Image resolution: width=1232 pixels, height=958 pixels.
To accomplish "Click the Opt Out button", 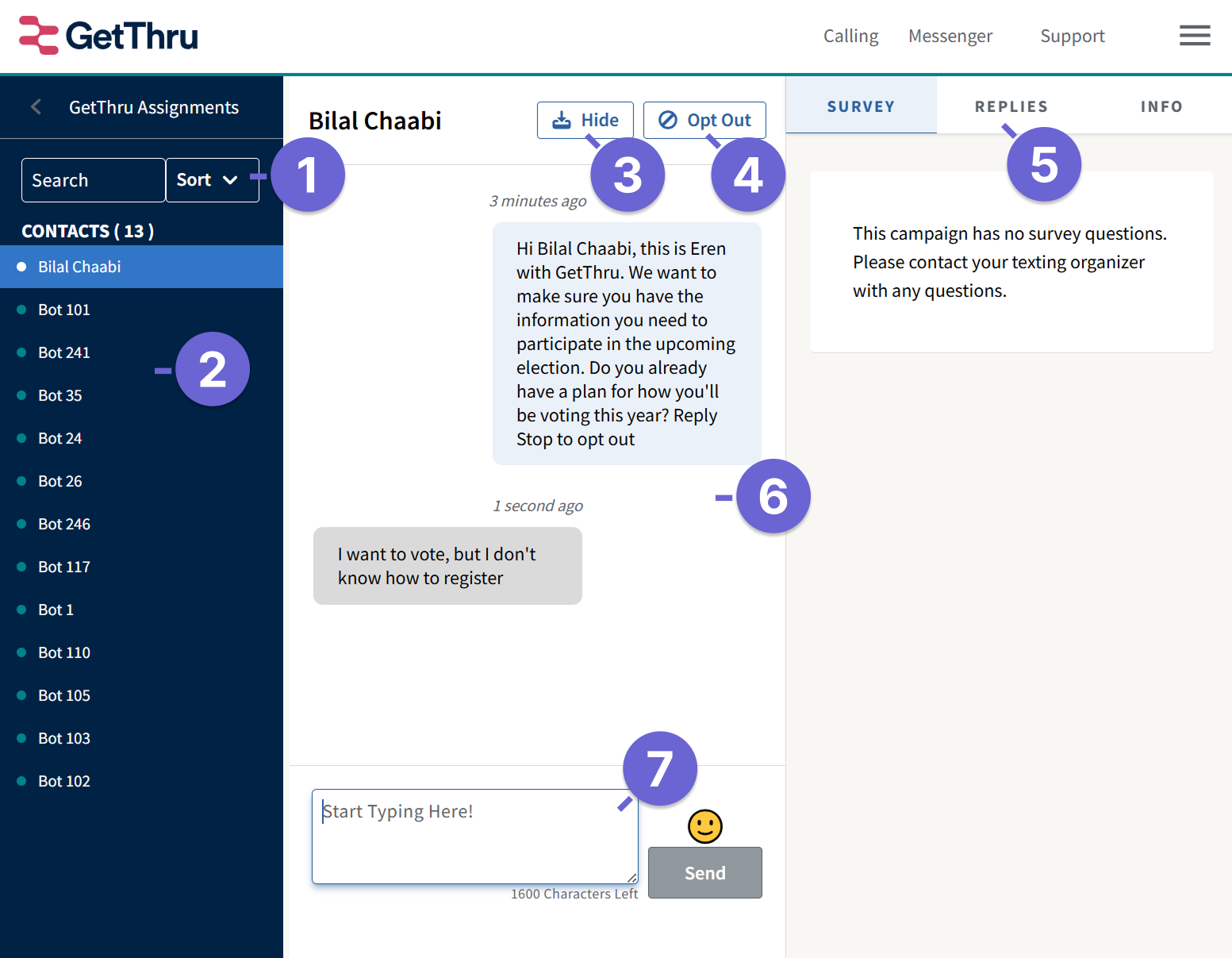I will coord(704,120).
